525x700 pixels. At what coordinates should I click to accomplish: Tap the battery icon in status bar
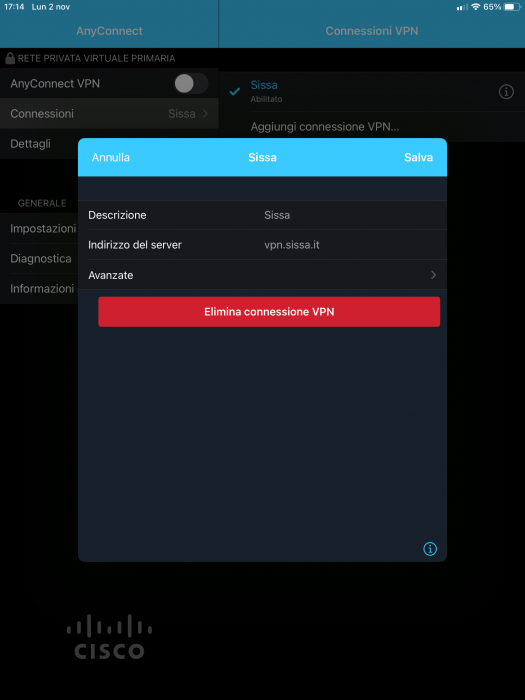point(511,7)
